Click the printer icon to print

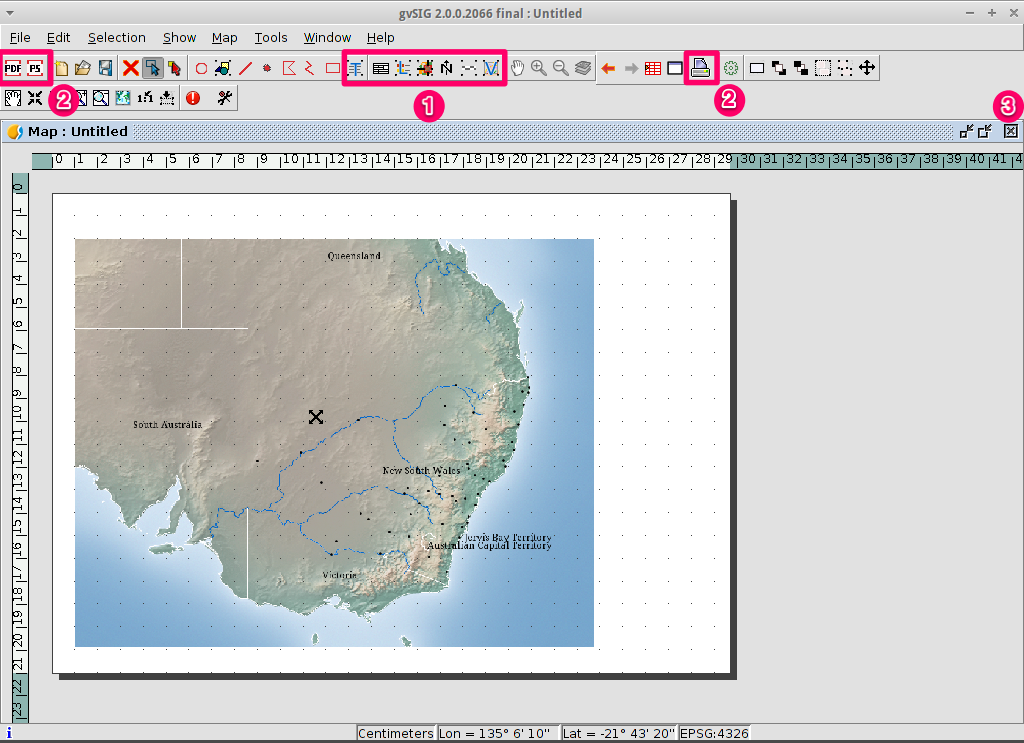pyautogui.click(x=701, y=68)
